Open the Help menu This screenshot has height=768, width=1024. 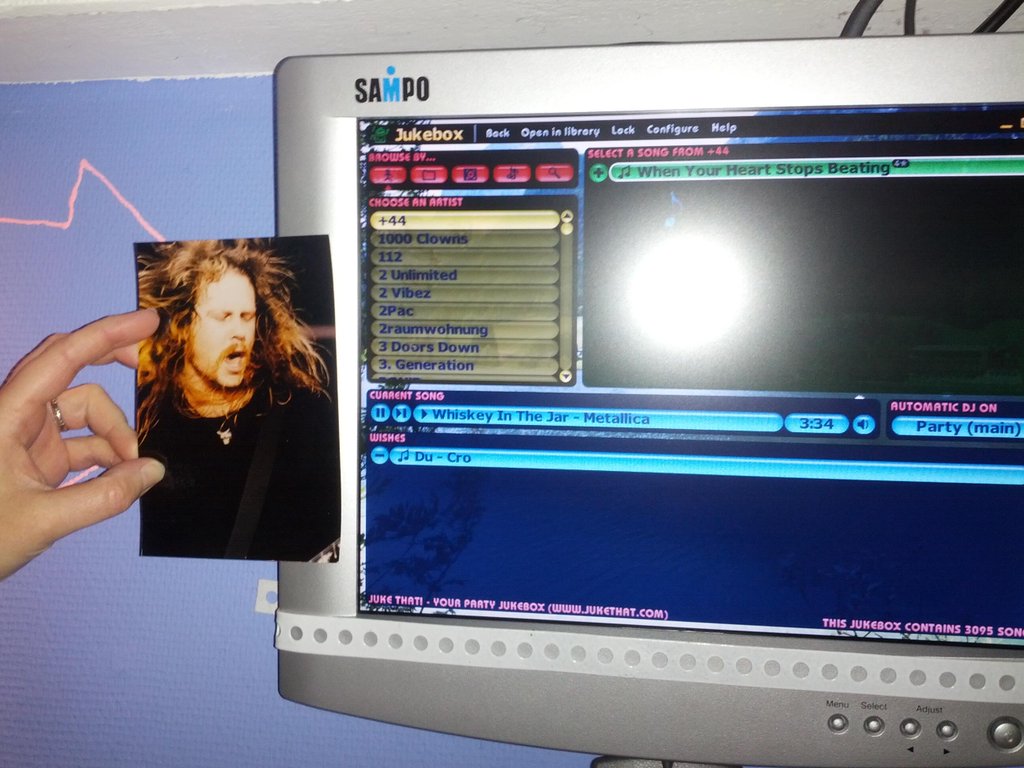point(724,128)
